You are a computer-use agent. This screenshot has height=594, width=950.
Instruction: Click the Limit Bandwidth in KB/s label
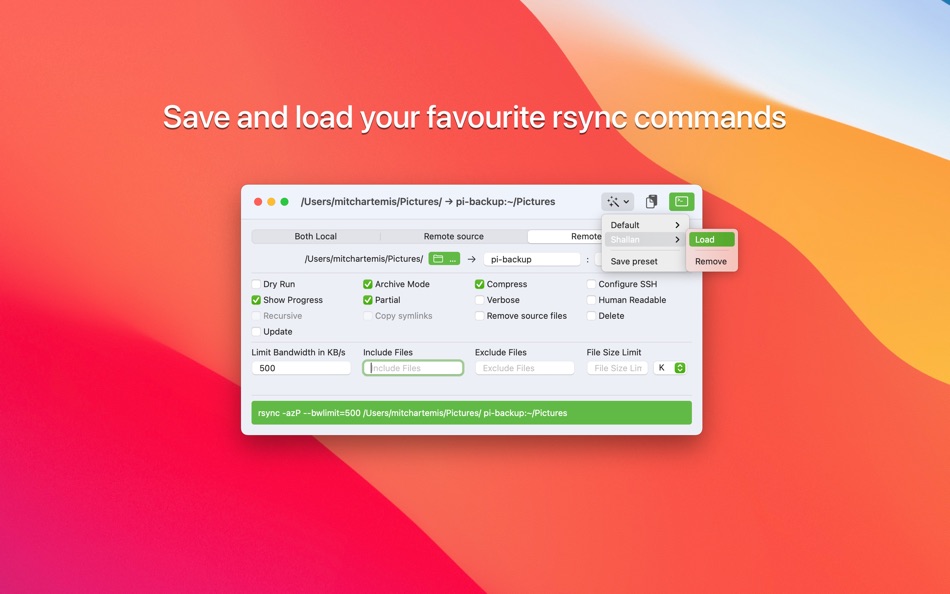(299, 352)
